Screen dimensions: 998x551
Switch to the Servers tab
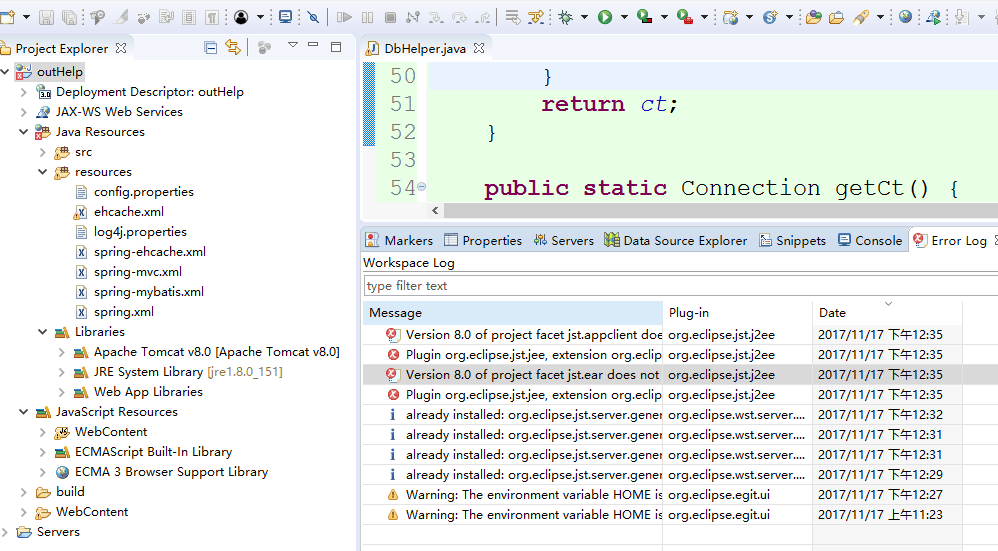click(564, 241)
